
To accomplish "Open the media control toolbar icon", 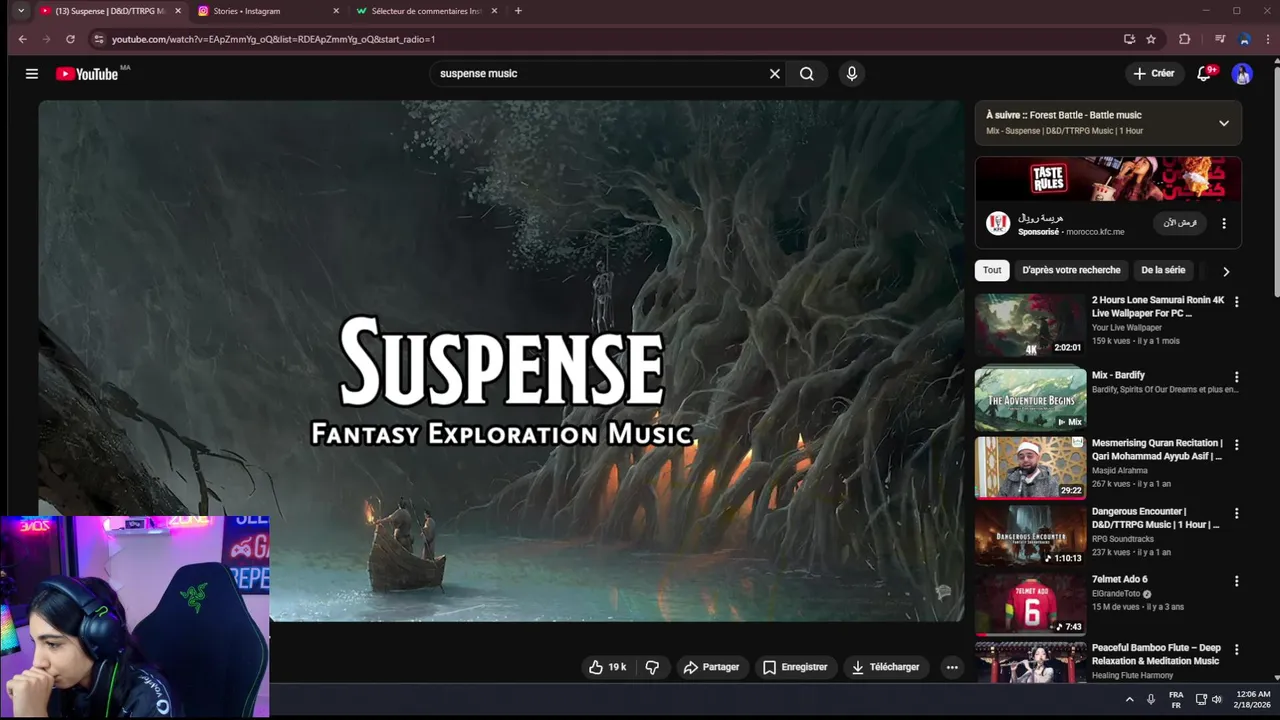I will [x=1219, y=39].
